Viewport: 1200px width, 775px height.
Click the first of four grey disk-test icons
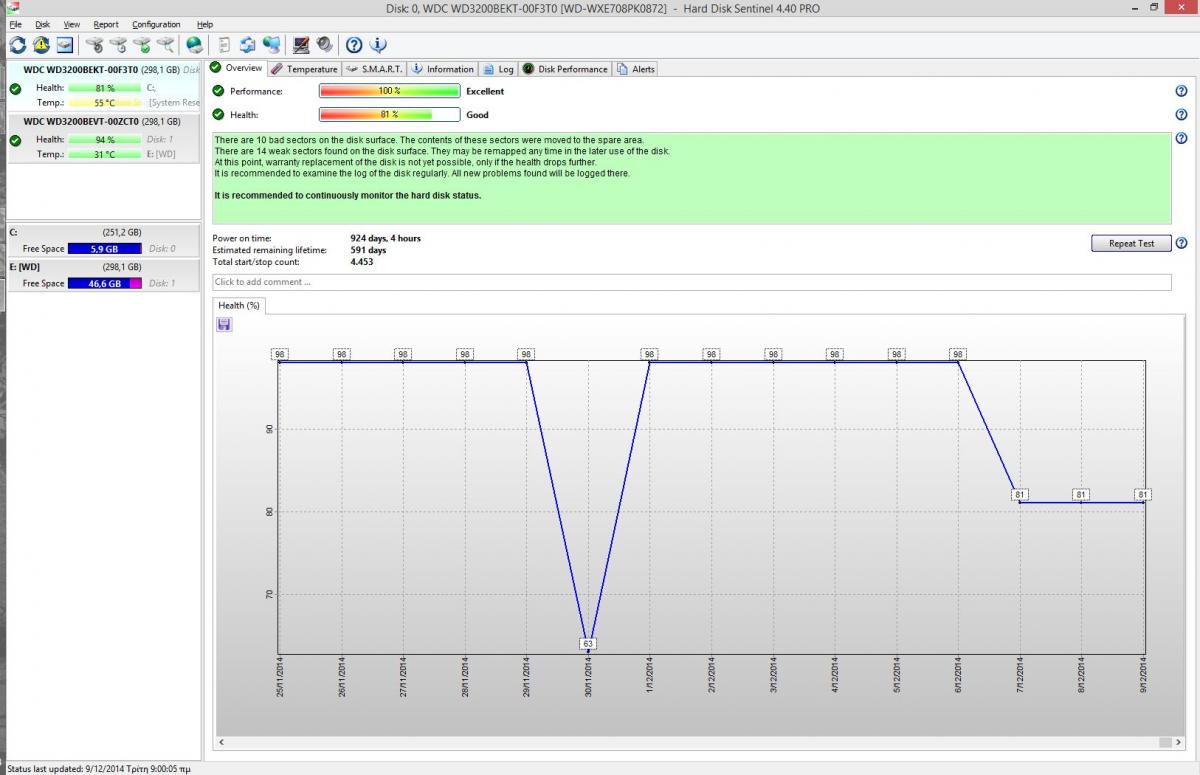pyautogui.click(x=95, y=45)
